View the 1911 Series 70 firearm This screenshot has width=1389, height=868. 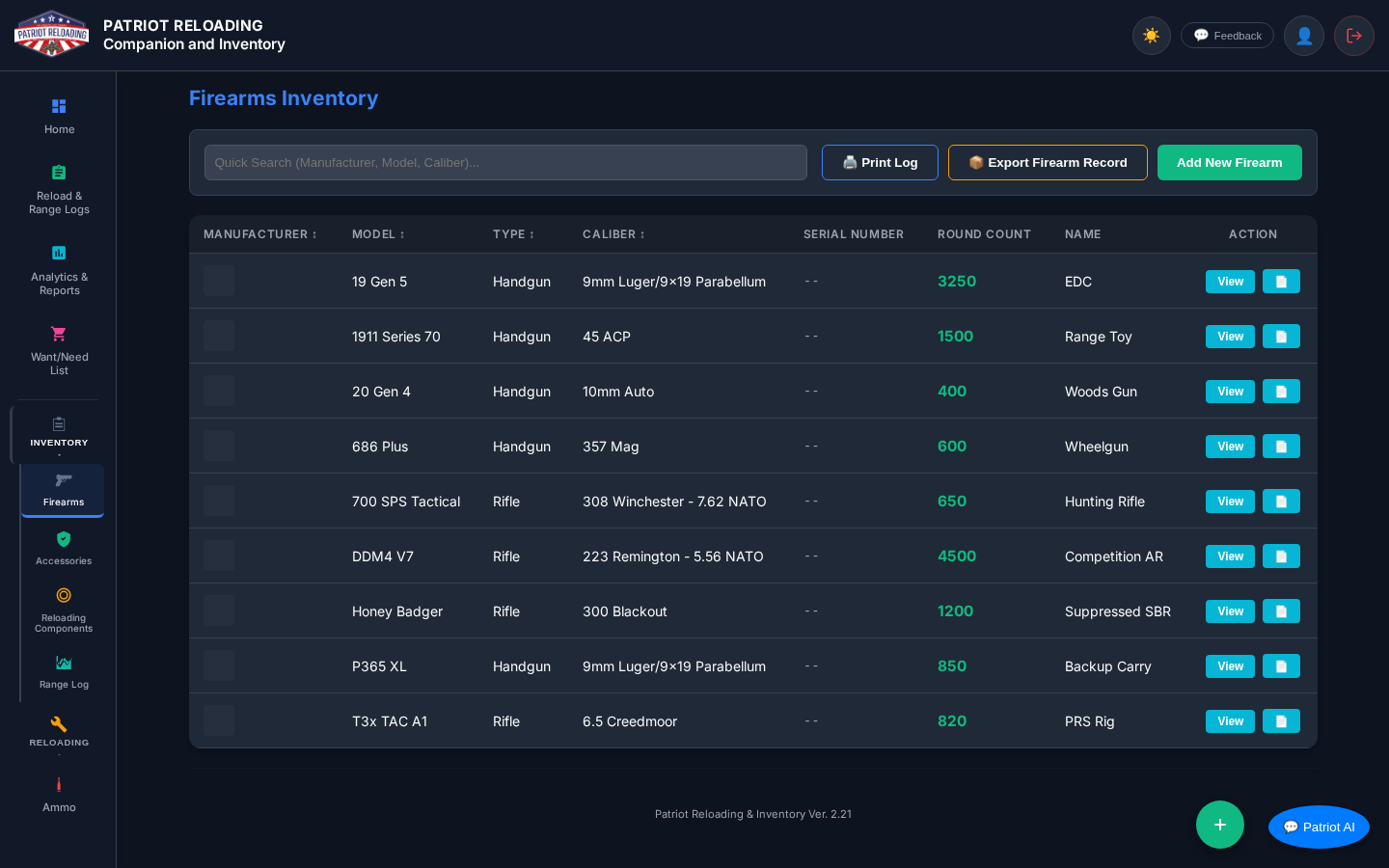pos(1230,337)
